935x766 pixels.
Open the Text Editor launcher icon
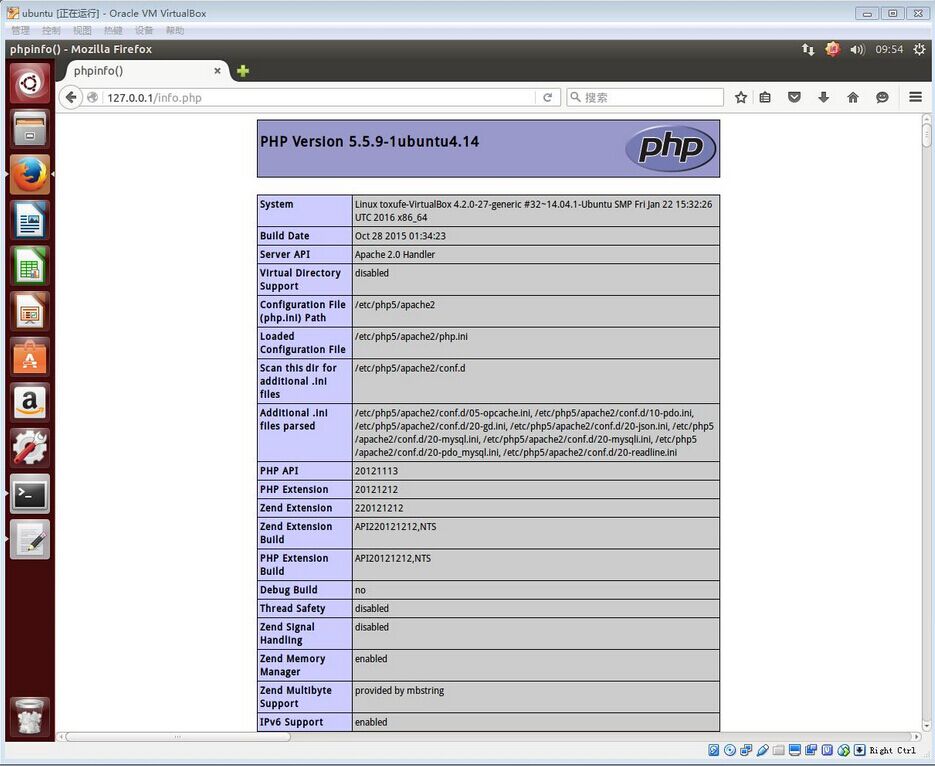tap(29, 539)
